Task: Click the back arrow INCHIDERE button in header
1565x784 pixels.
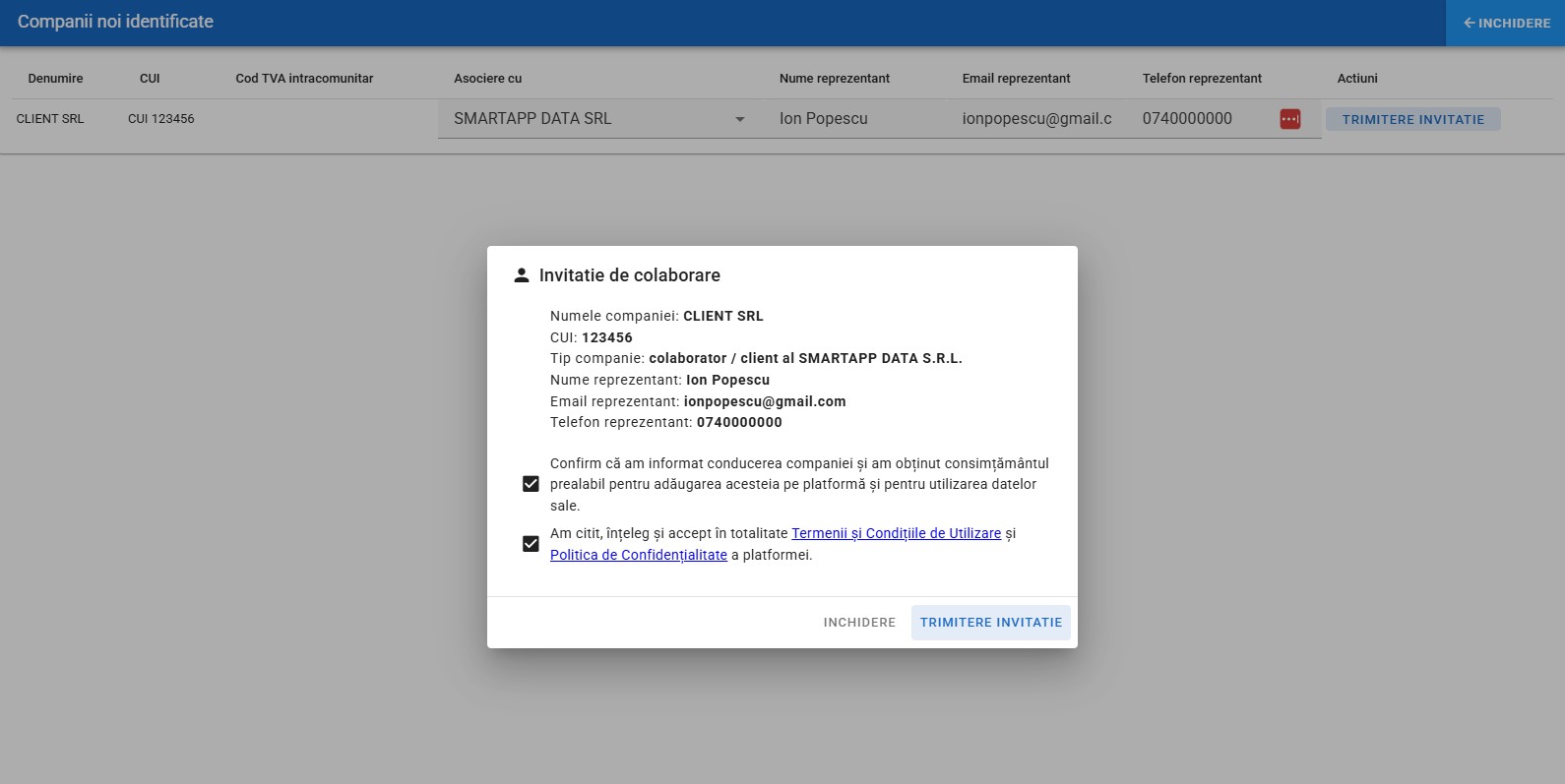Action: click(x=1505, y=23)
